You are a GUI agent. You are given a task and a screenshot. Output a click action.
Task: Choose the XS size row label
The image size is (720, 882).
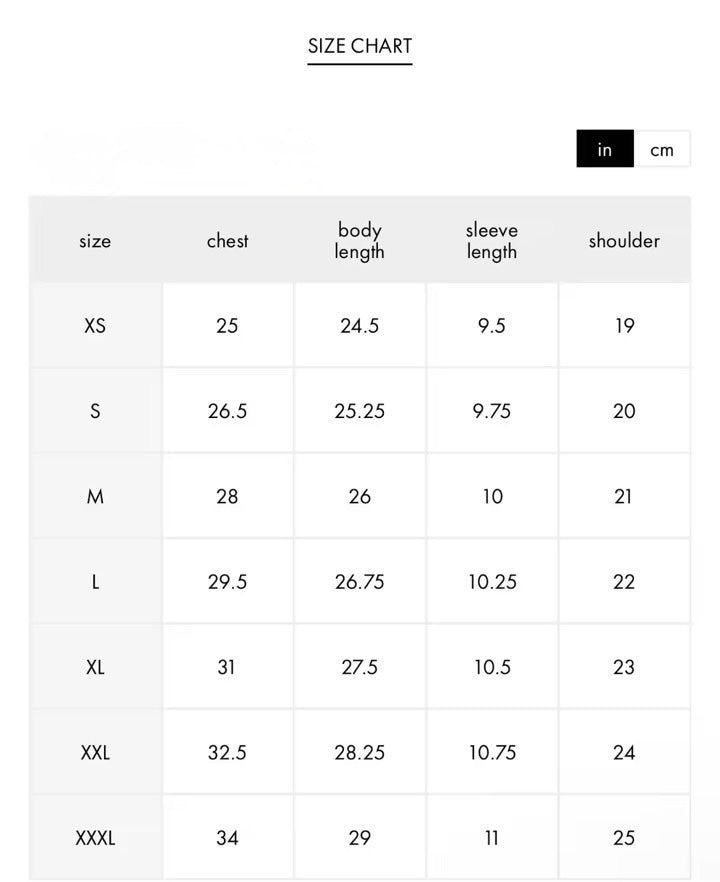click(x=95, y=326)
